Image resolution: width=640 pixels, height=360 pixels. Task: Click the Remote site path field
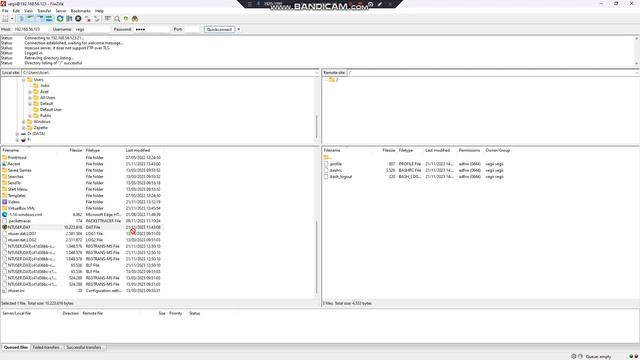[493, 73]
